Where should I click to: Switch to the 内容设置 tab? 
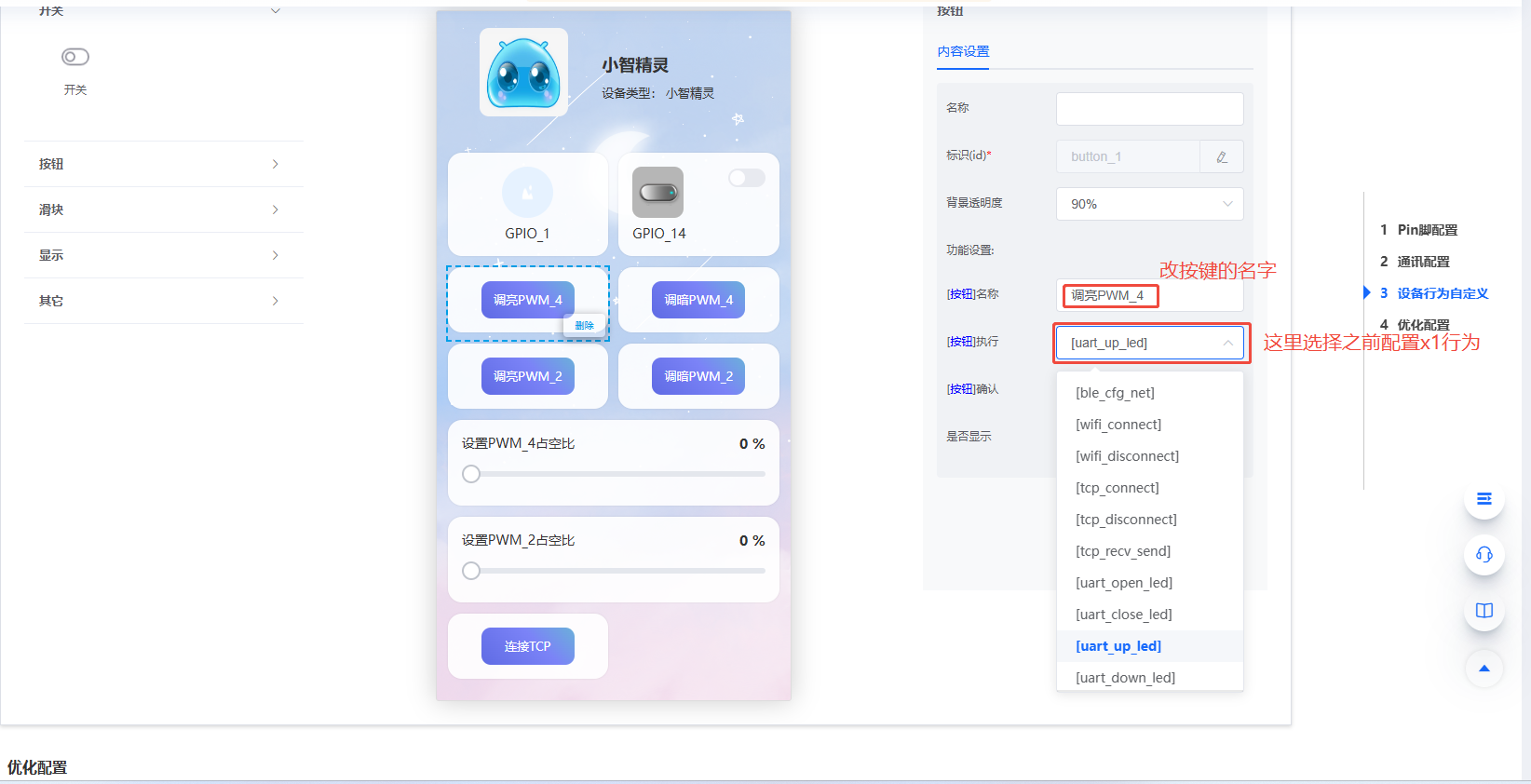tap(964, 51)
